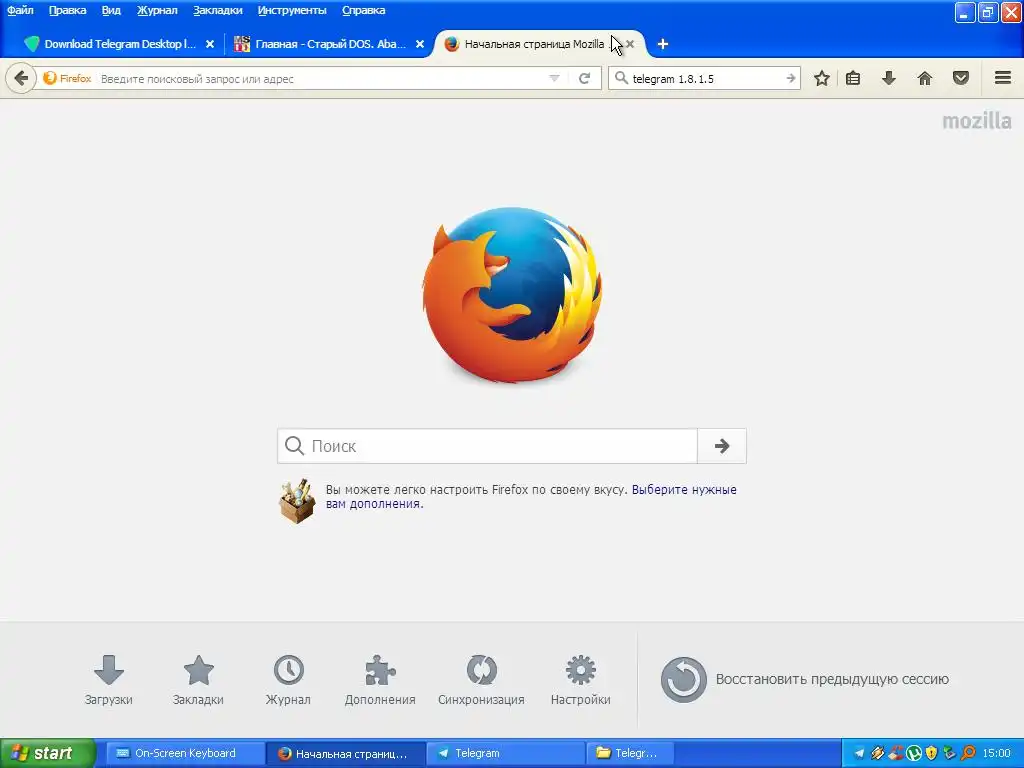Open Дополнения from the bottom launcher
The image size is (1024, 768).
380,680
